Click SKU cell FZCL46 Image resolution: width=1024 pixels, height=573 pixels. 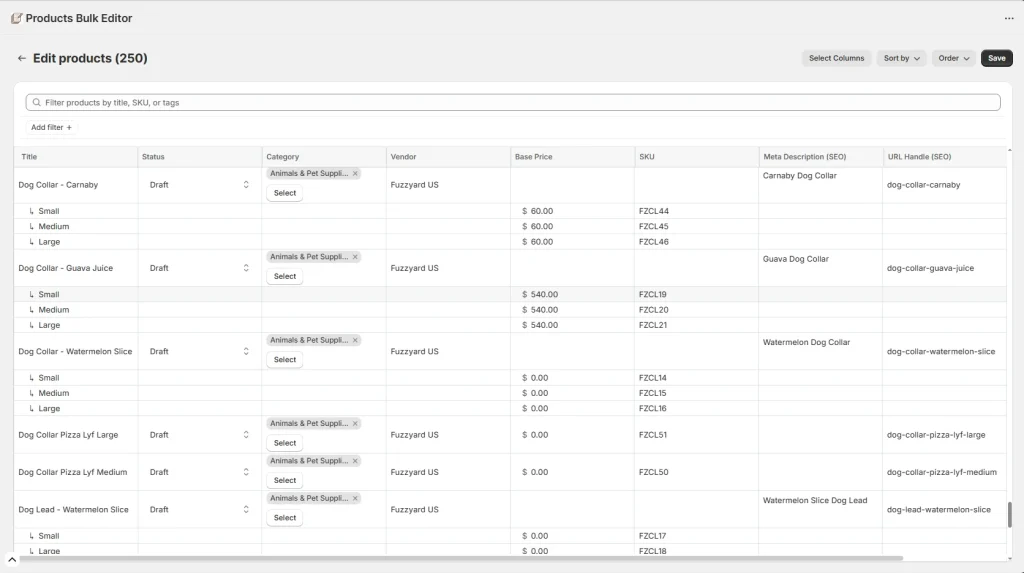[x=697, y=242]
